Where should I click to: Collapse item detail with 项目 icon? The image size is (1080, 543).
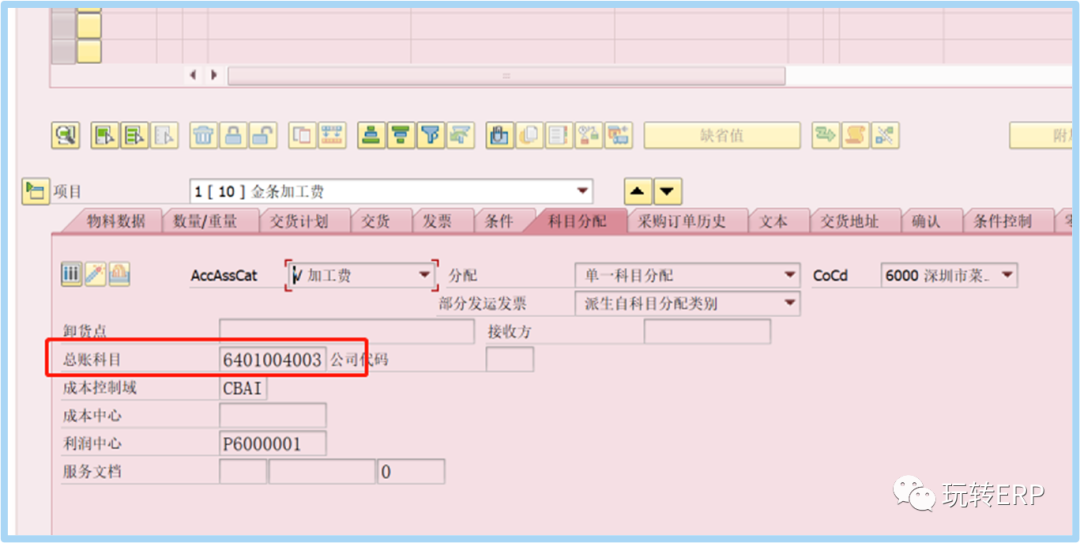click(35, 192)
